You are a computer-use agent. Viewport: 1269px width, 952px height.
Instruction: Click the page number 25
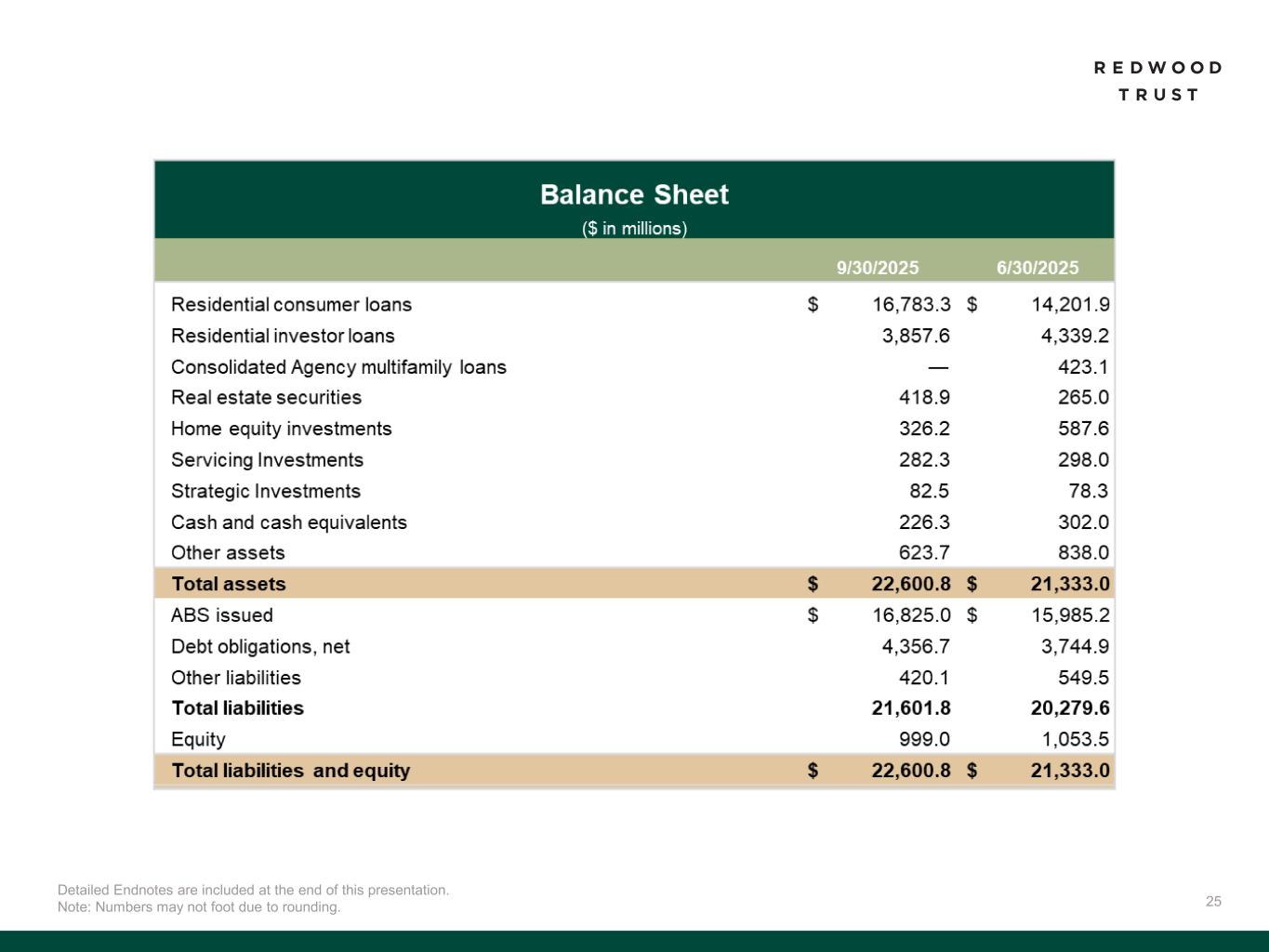(1213, 901)
